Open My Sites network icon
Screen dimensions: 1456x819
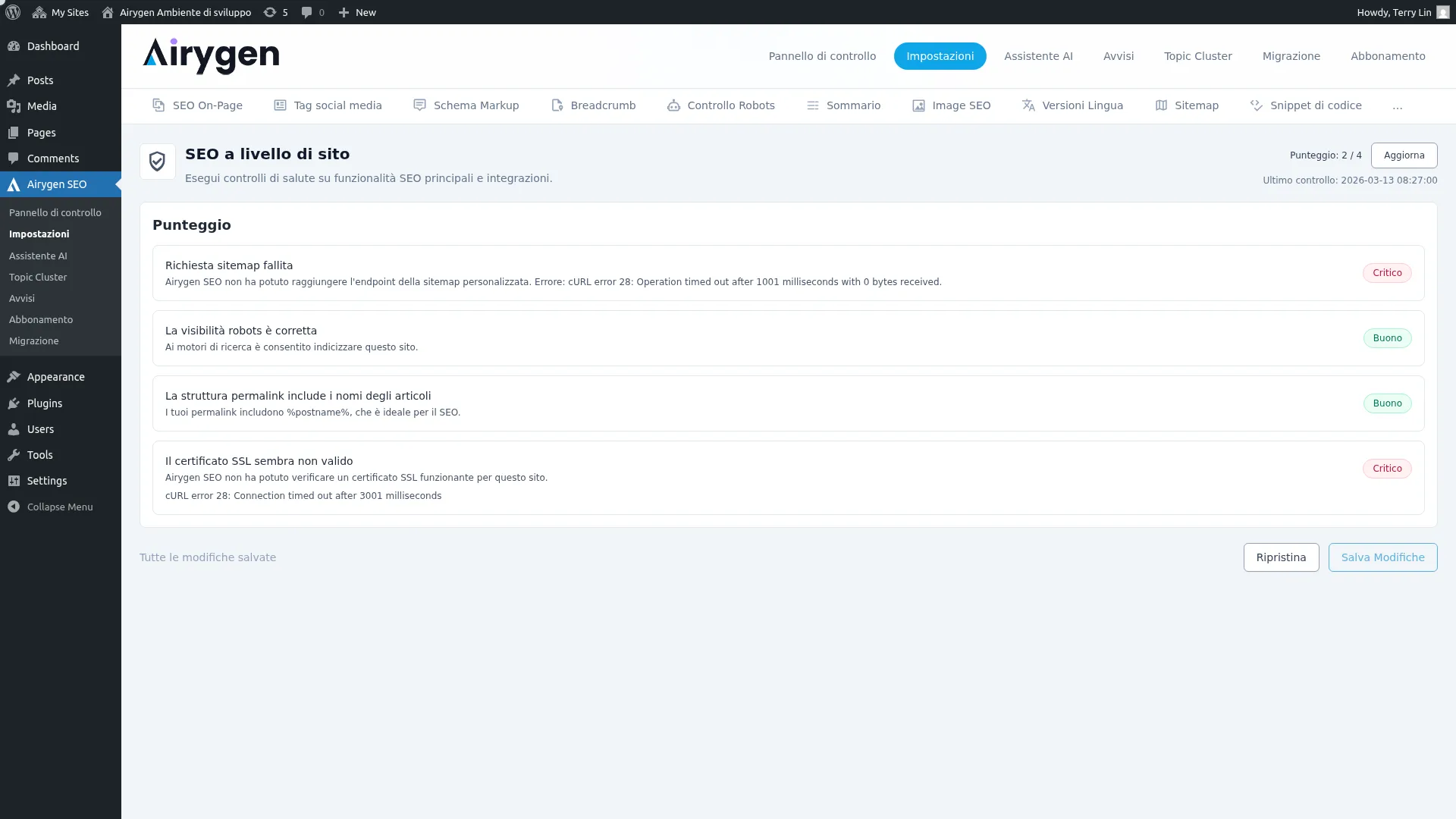click(39, 12)
